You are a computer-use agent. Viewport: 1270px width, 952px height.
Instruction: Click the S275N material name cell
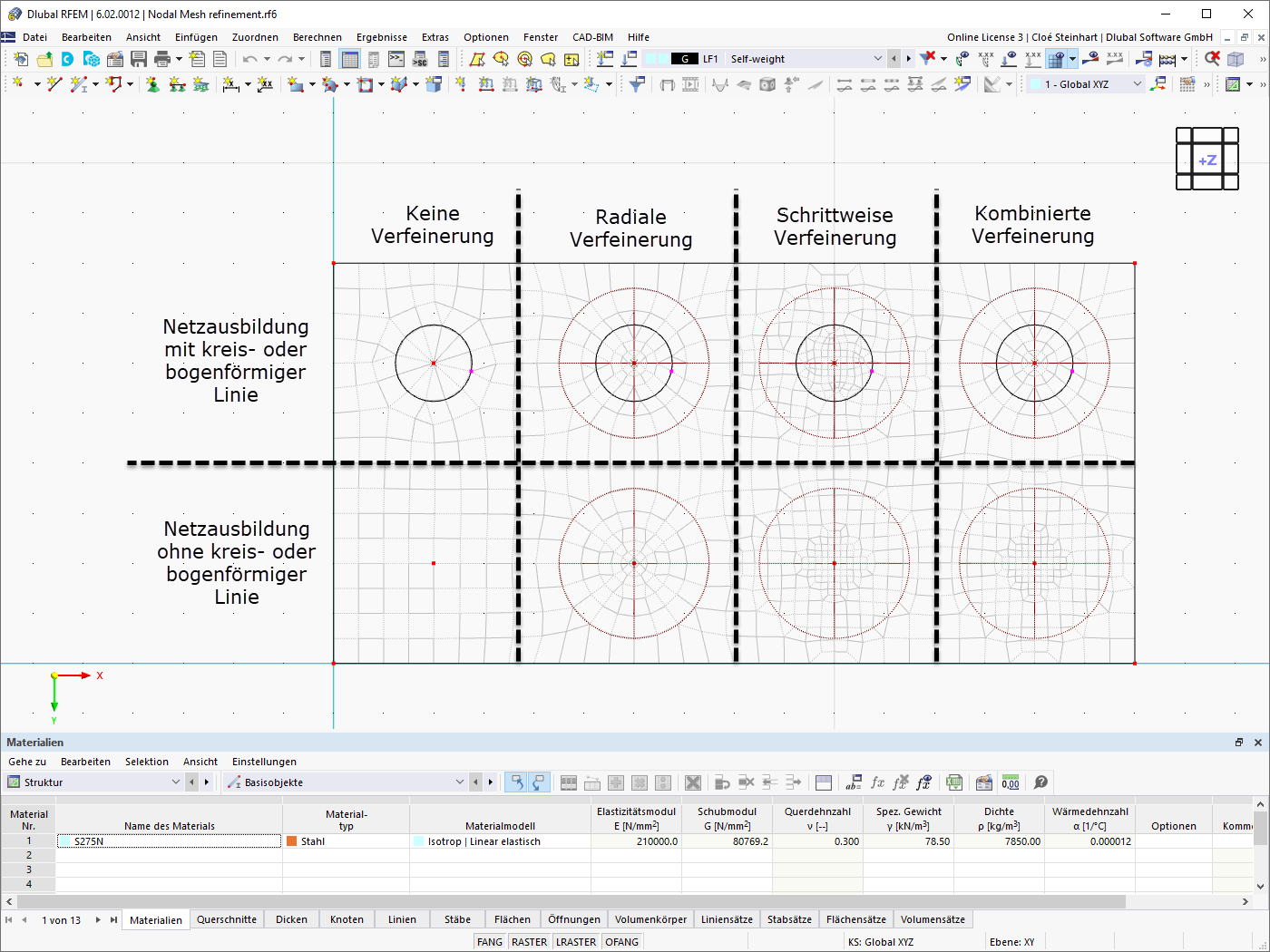click(170, 841)
